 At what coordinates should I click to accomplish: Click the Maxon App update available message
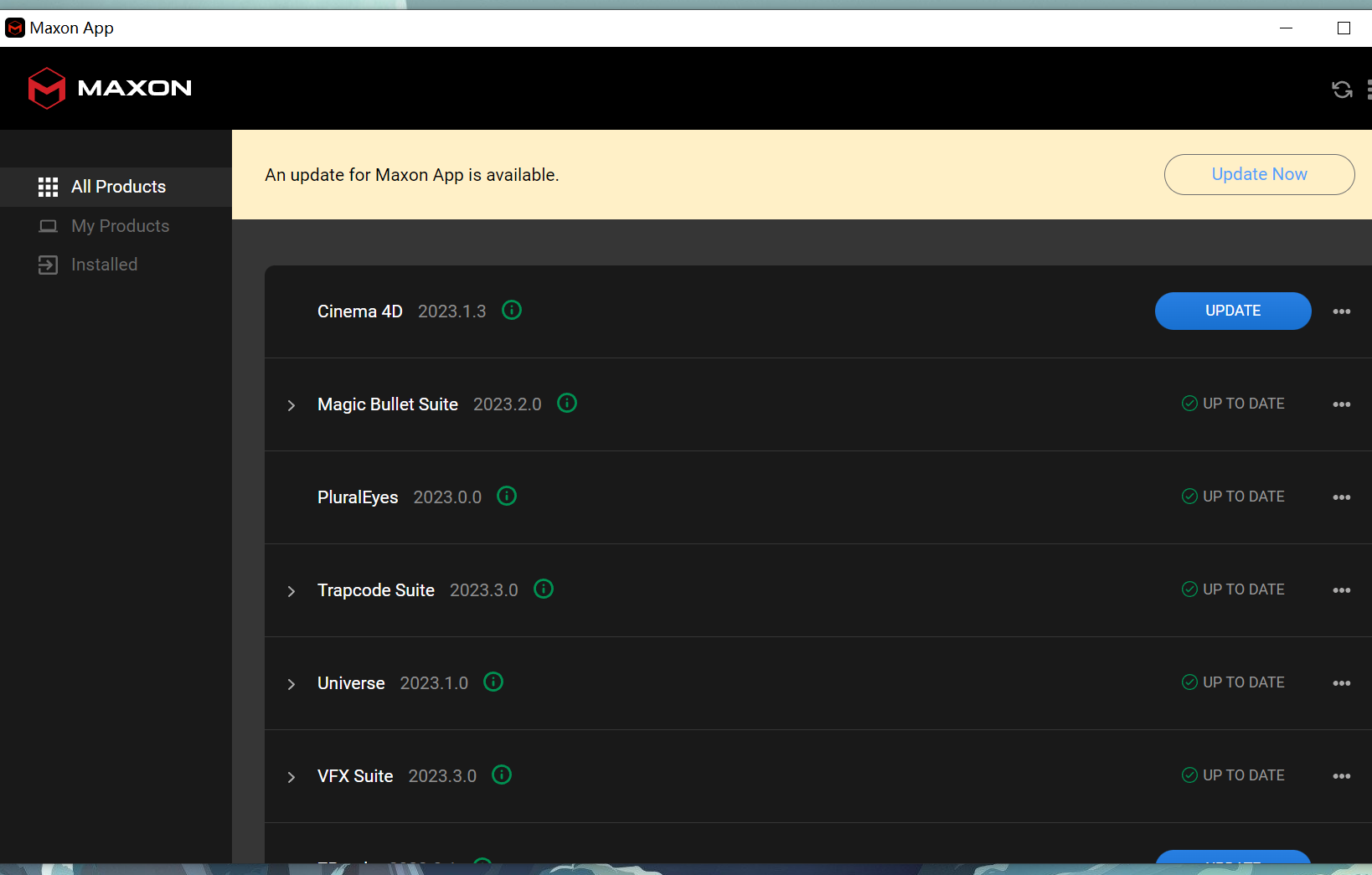click(x=412, y=175)
